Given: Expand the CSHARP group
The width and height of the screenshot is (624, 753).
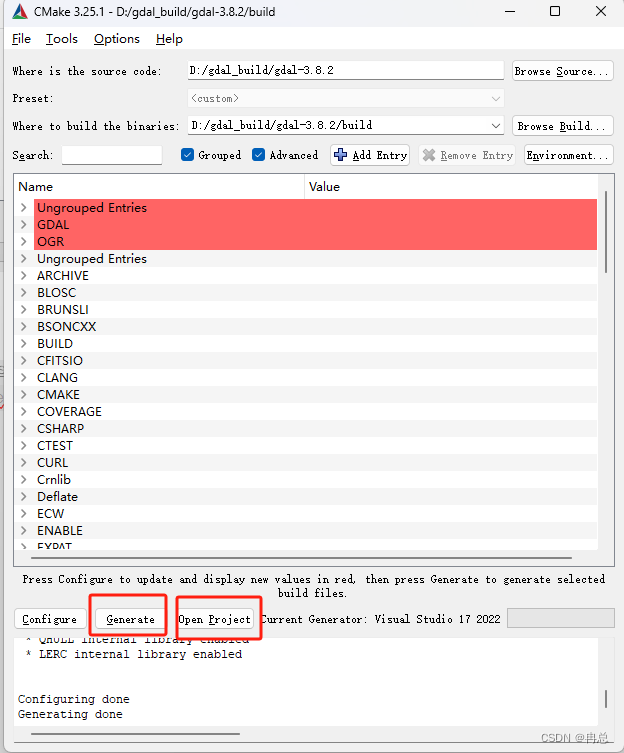Looking at the screenshot, I should click(24, 428).
